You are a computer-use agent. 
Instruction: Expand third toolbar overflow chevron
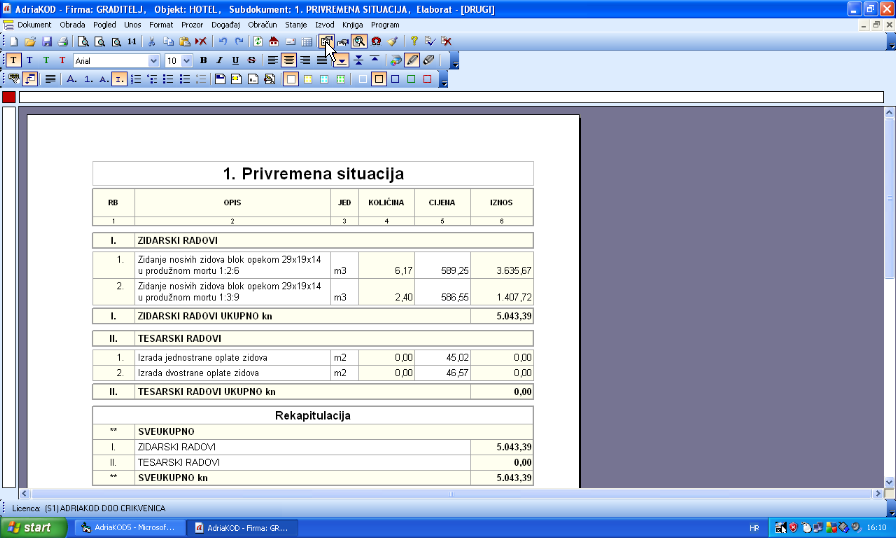click(x=443, y=79)
